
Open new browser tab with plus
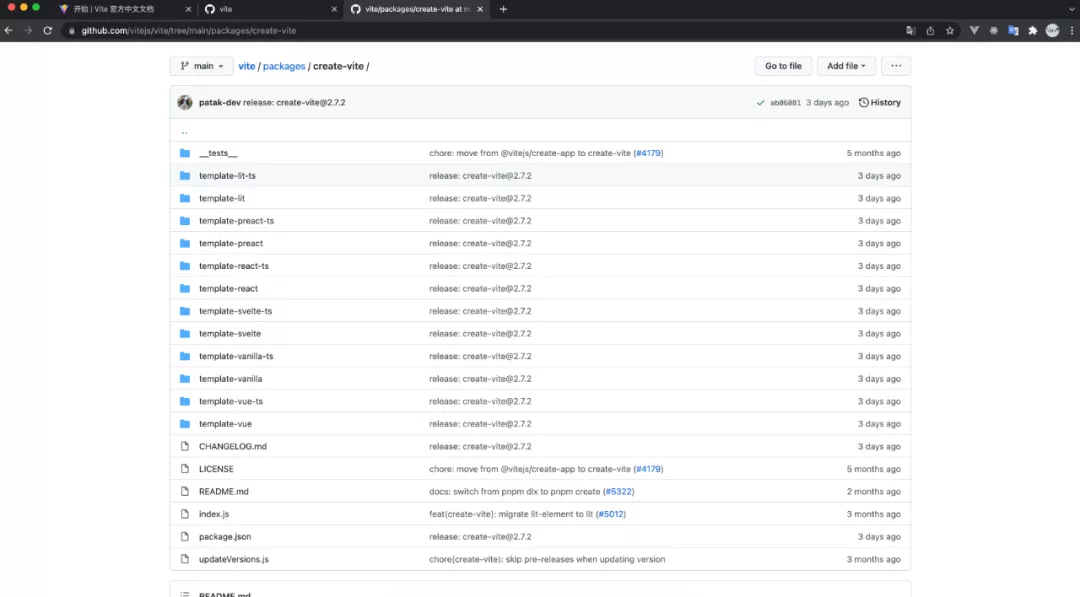(503, 9)
